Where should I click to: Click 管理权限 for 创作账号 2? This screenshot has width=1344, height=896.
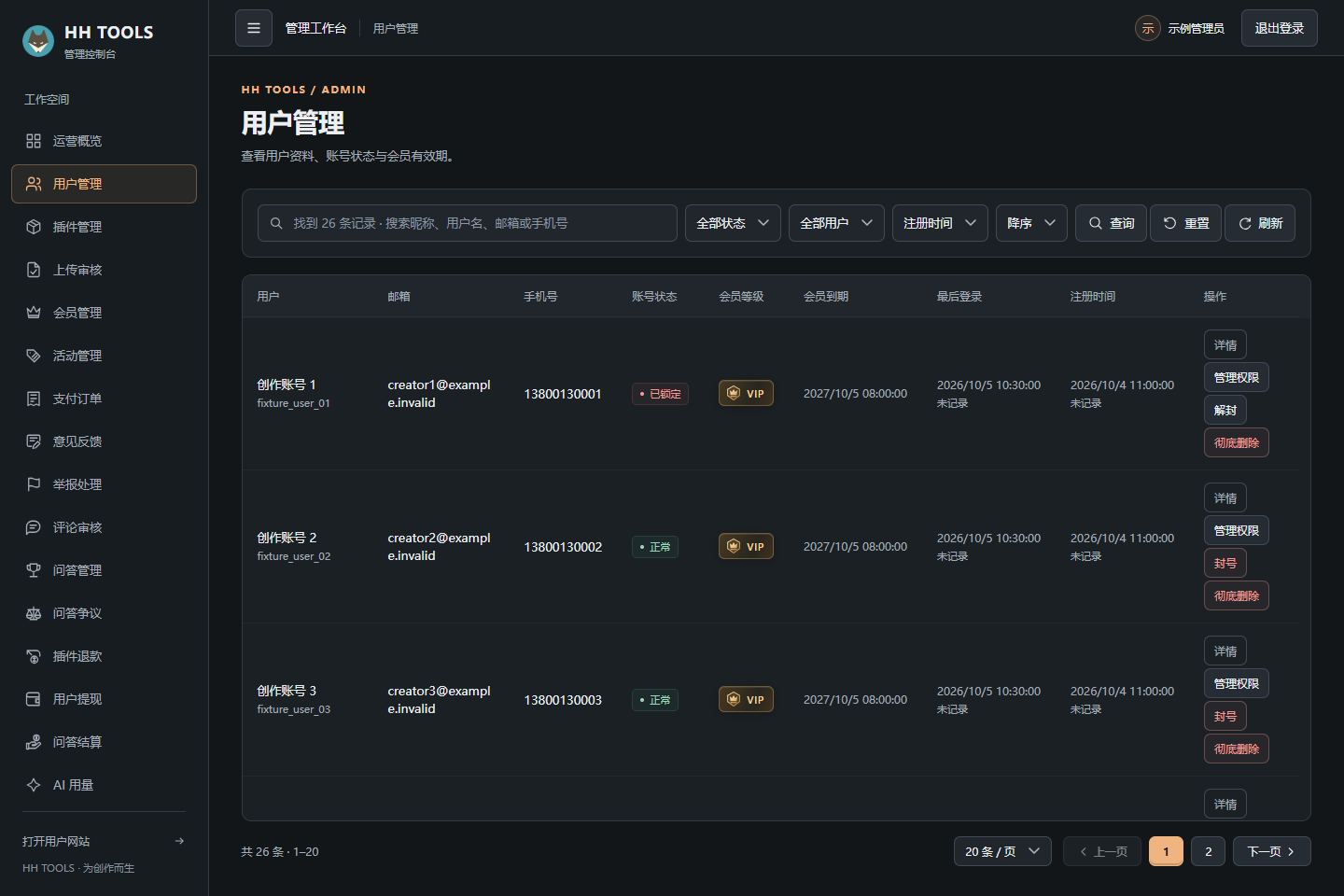click(1237, 530)
